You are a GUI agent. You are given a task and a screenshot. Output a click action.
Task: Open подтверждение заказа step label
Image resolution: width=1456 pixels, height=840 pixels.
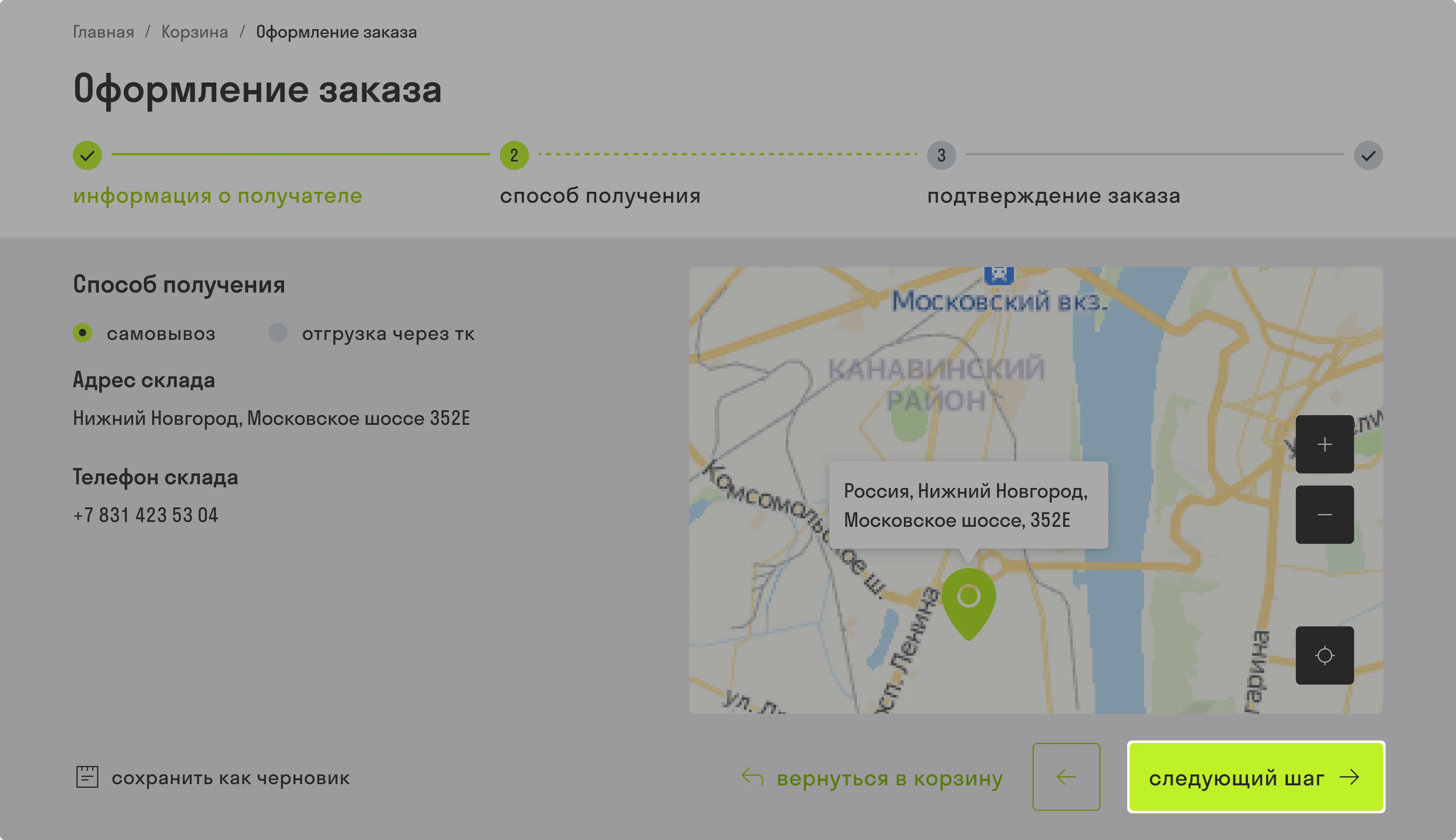(x=1053, y=196)
